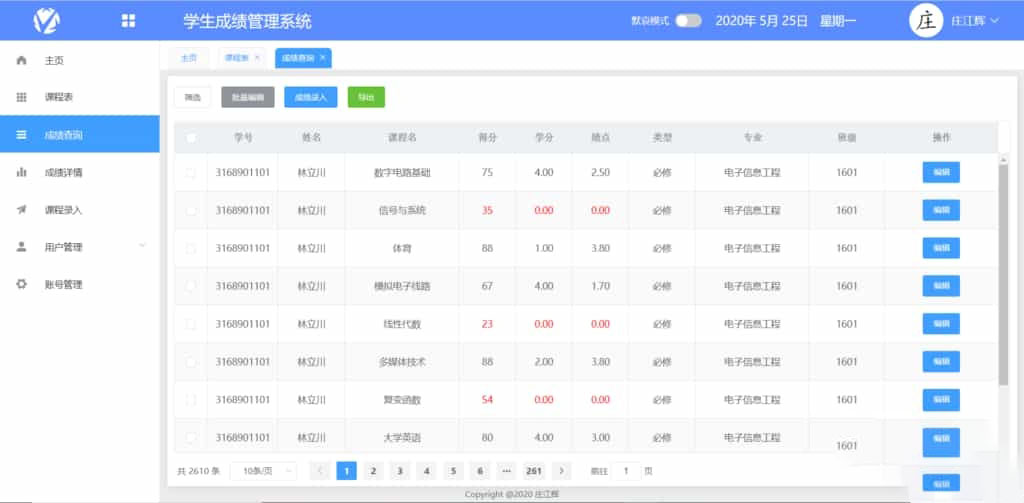Image resolution: width=1024 pixels, height=503 pixels.
Task: Go to the next page arrow
Action: coord(562,471)
